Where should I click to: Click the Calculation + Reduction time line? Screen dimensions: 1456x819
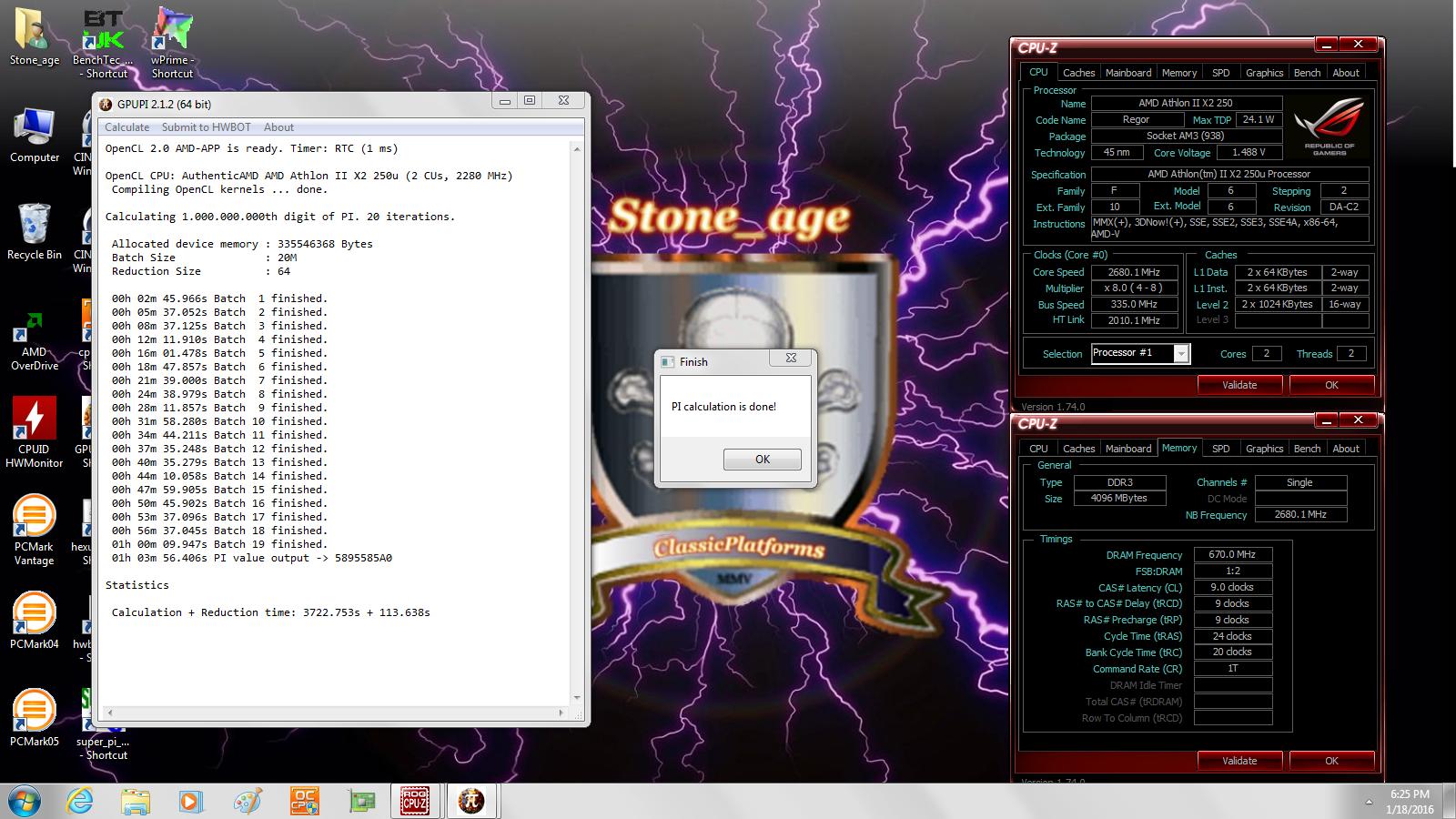tap(271, 612)
